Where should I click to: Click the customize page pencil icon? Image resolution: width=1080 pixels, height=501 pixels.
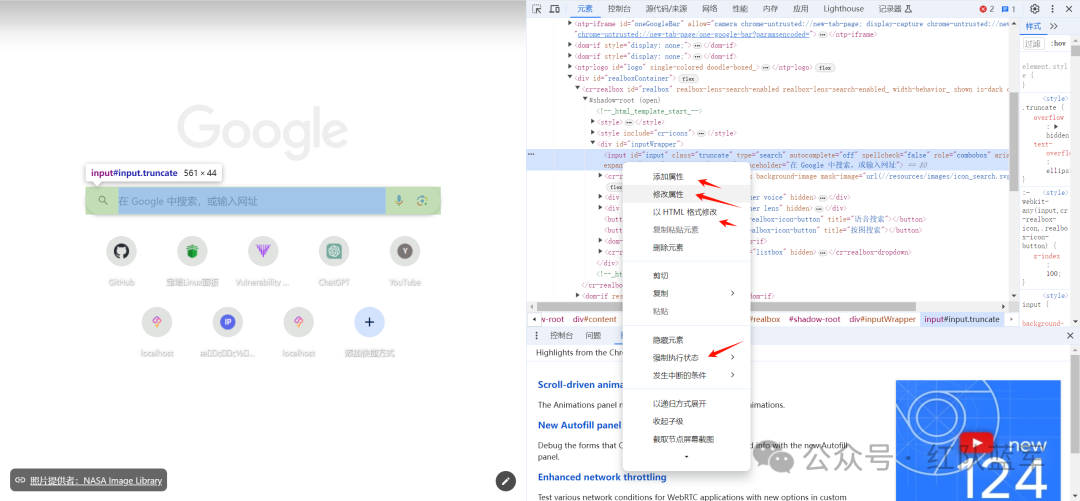pos(506,481)
